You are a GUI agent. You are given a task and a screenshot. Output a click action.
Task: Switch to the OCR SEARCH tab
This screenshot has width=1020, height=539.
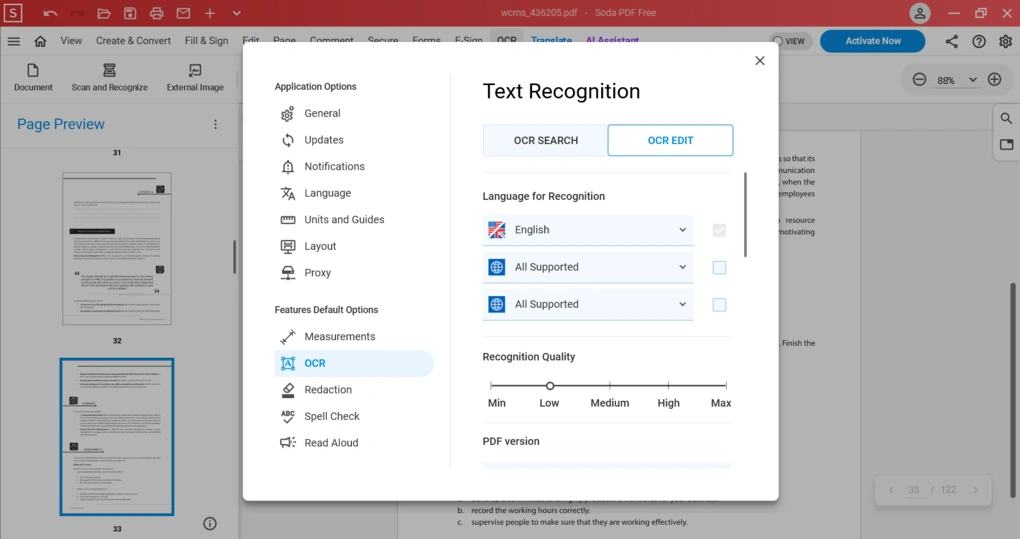point(545,141)
